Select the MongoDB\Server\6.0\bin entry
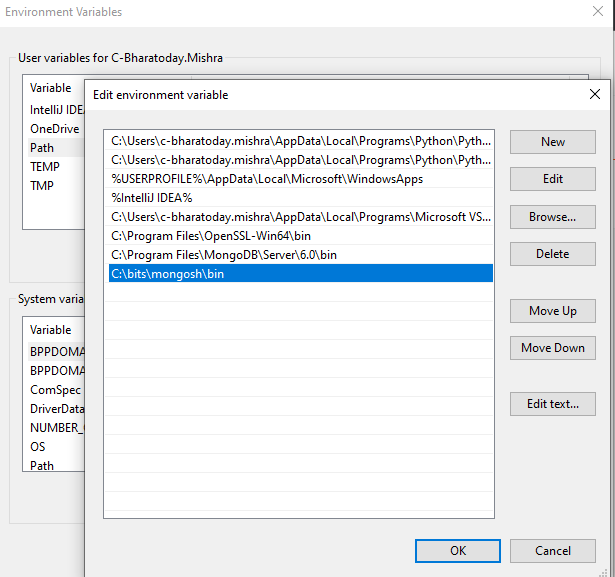Viewport: 615px width, 577px height. pyautogui.click(x=301, y=255)
